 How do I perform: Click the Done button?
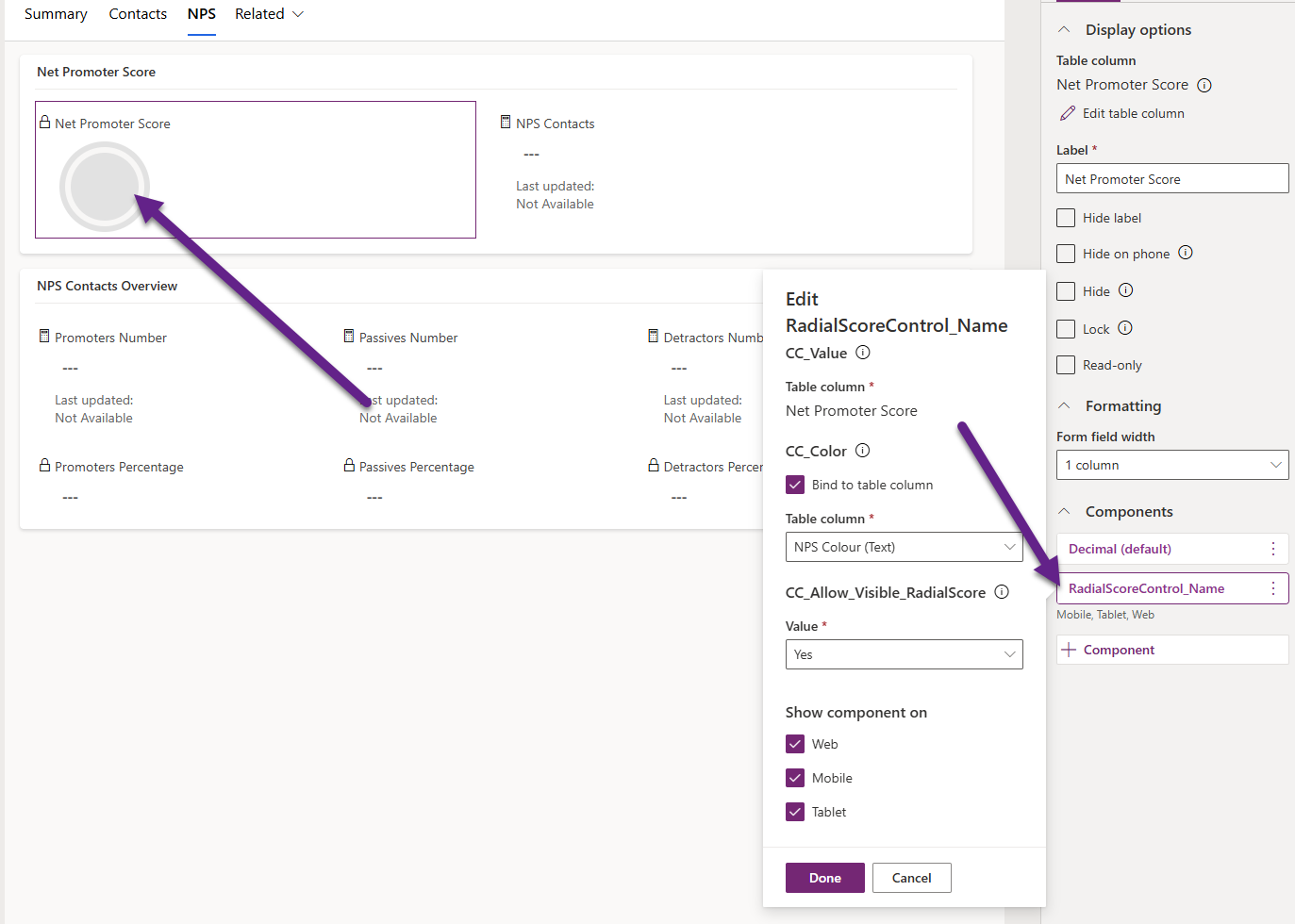coord(824,878)
